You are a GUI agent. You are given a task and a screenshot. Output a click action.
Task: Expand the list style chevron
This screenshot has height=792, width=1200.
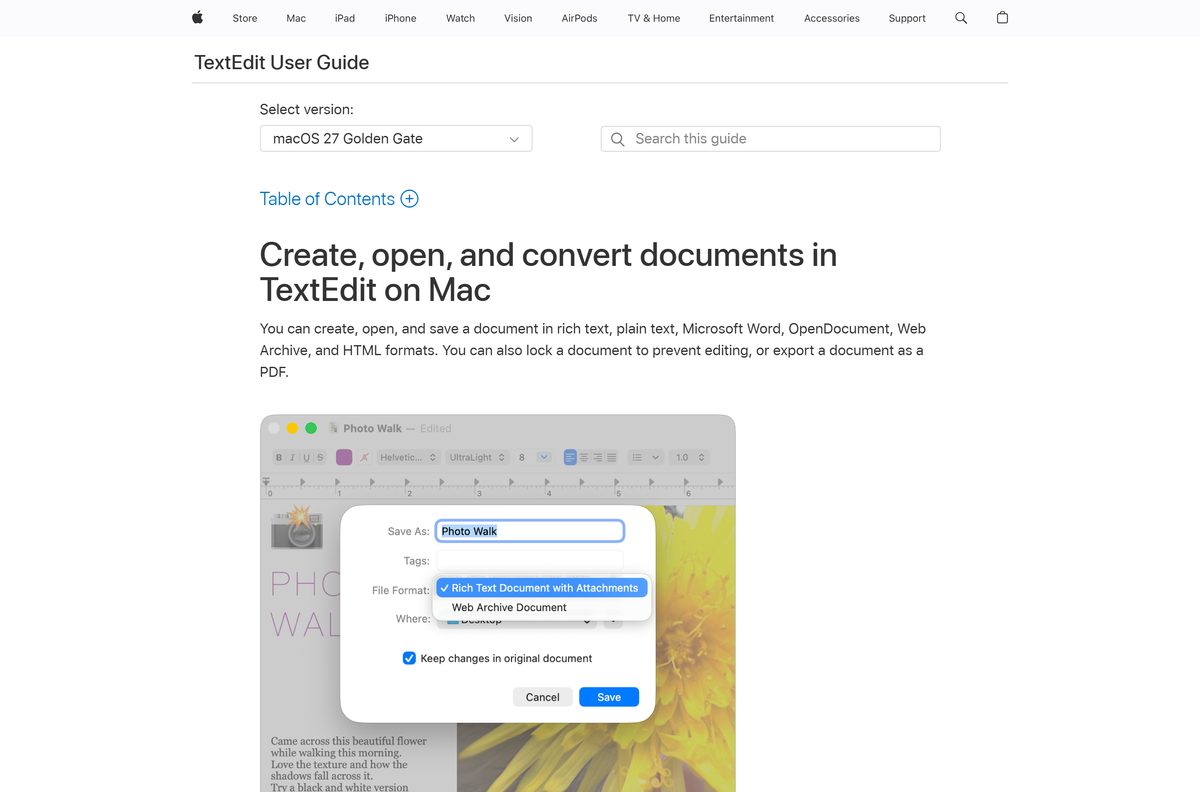[655, 457]
